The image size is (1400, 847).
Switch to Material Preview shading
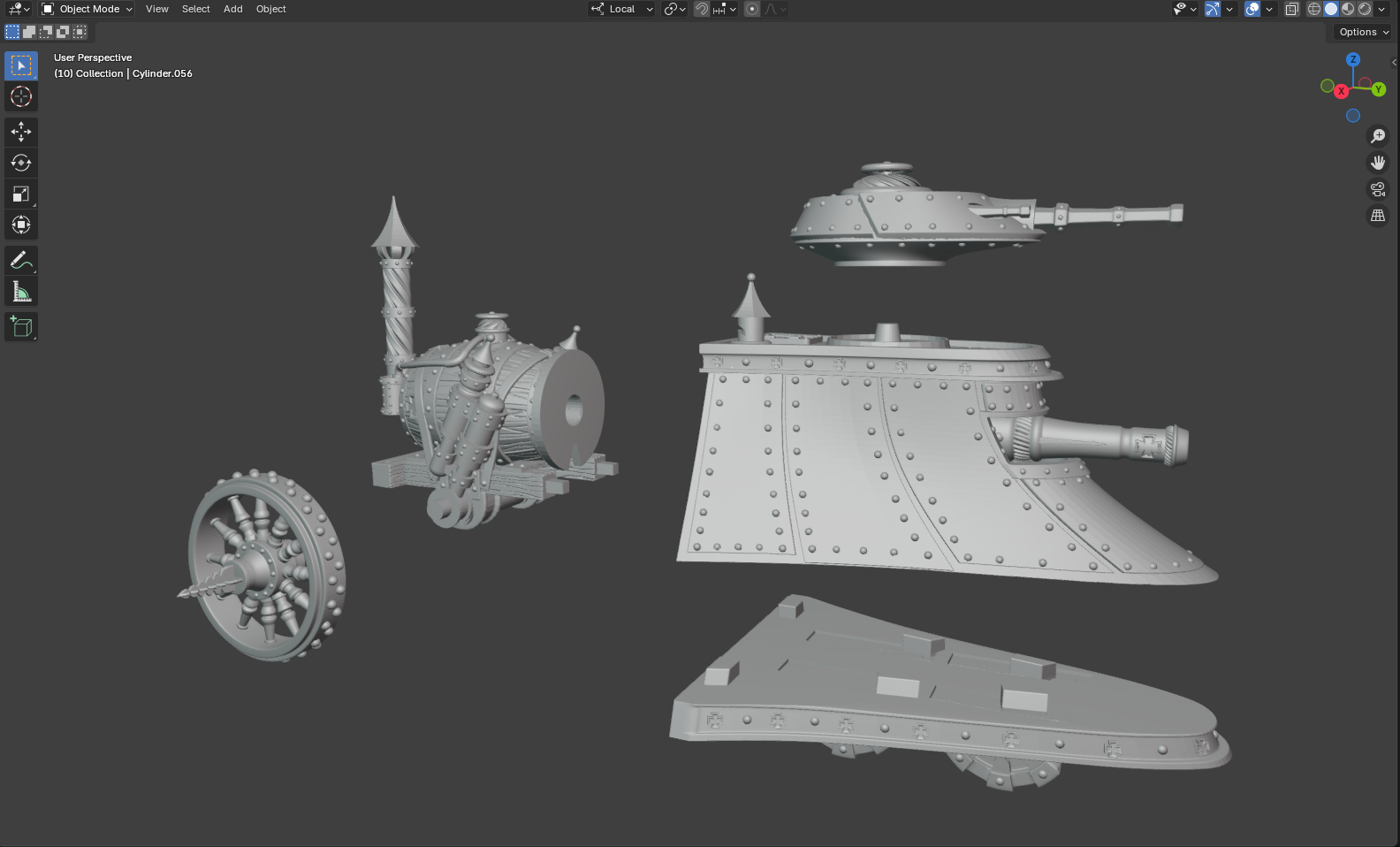click(x=1348, y=9)
